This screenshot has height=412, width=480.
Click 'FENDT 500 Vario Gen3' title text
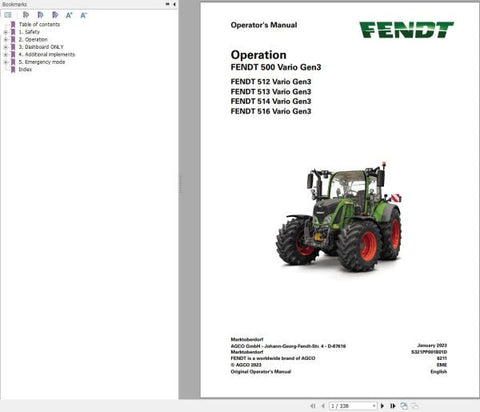coord(276,67)
